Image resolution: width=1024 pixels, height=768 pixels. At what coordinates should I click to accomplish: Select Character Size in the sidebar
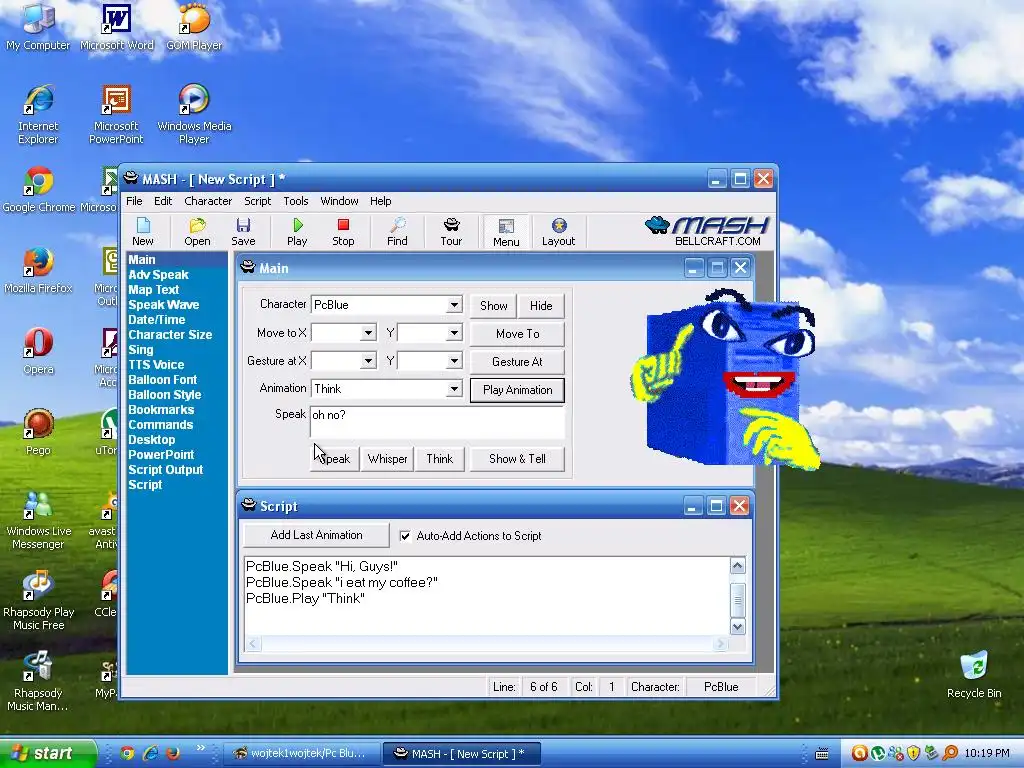(x=170, y=335)
